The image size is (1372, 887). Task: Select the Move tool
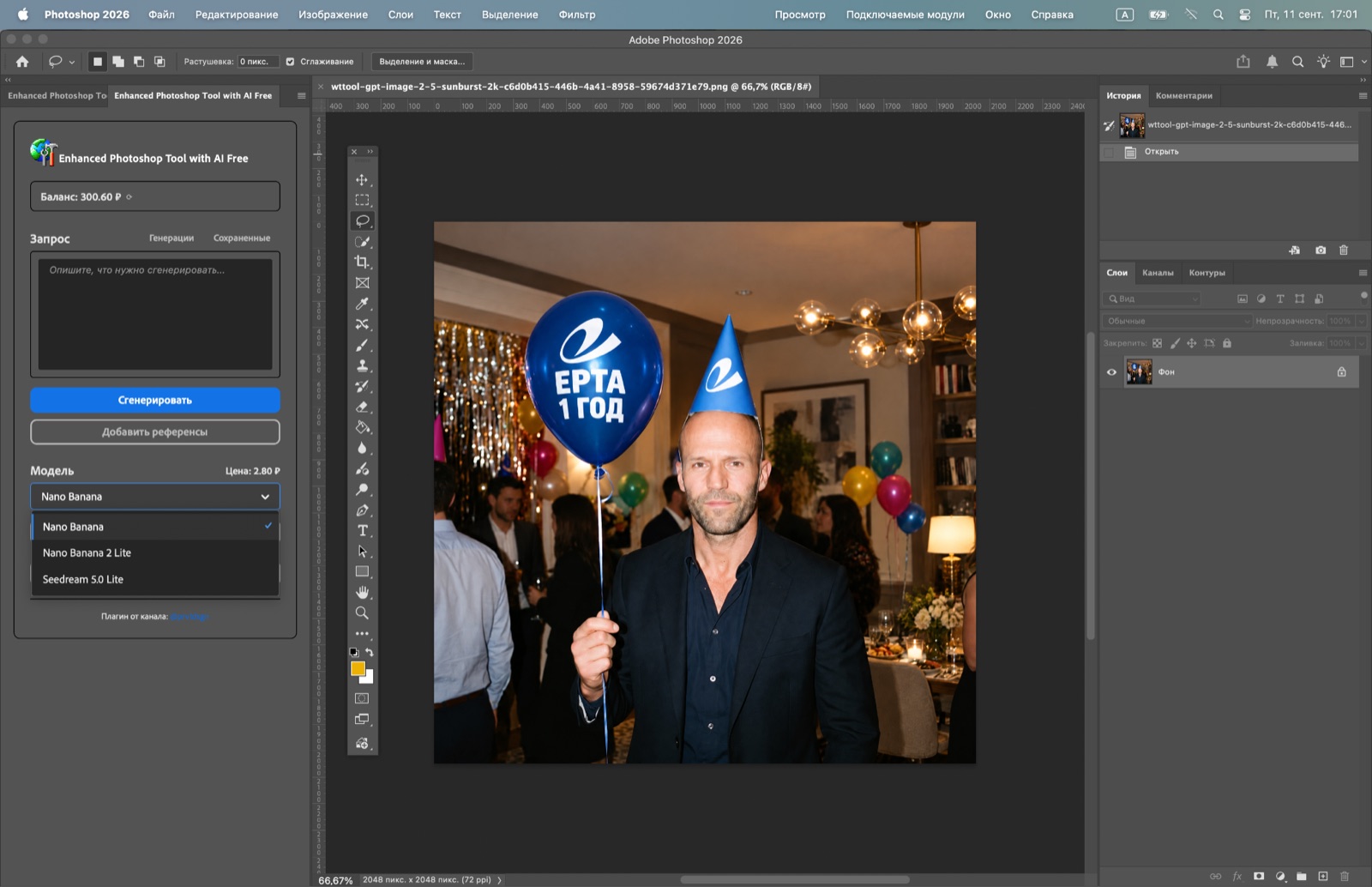click(362, 179)
